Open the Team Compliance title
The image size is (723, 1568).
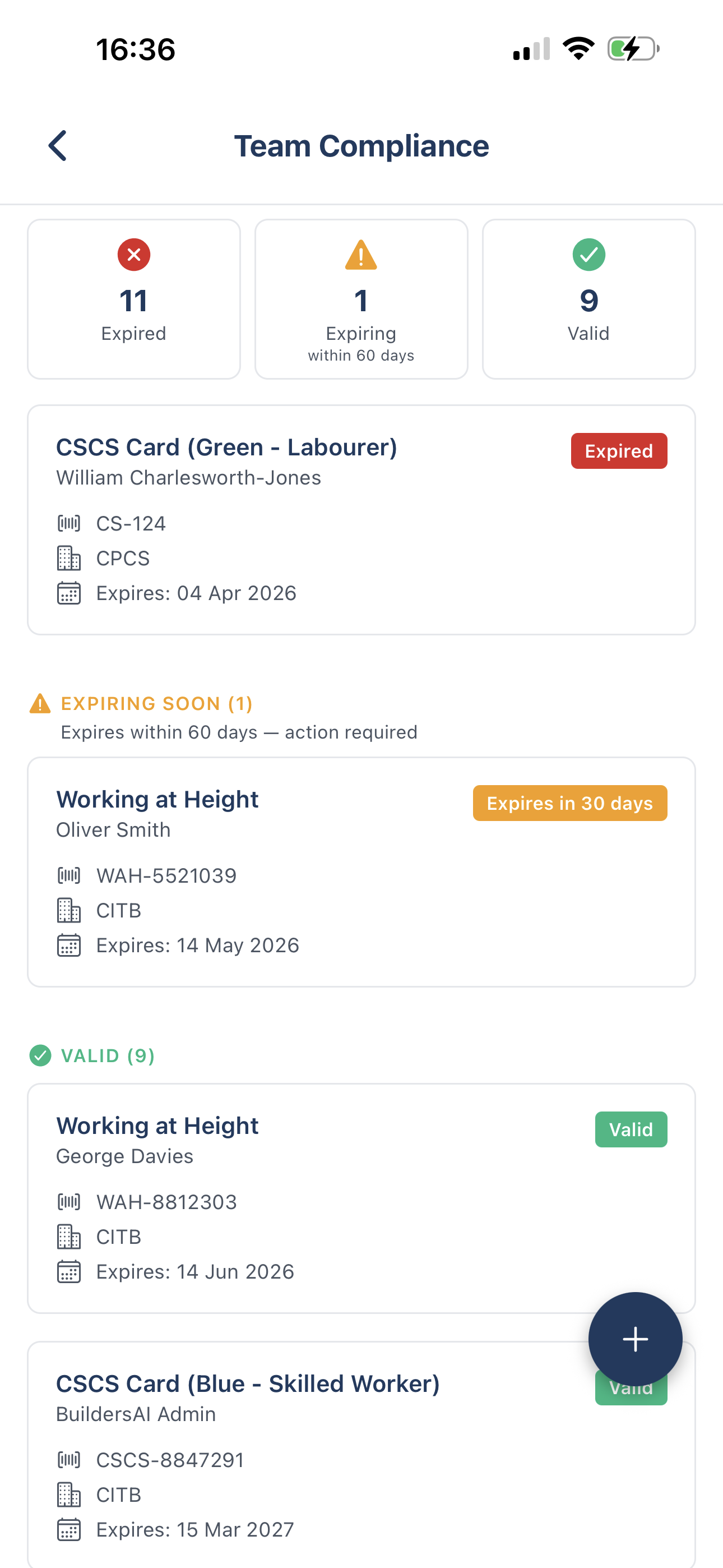(361, 145)
